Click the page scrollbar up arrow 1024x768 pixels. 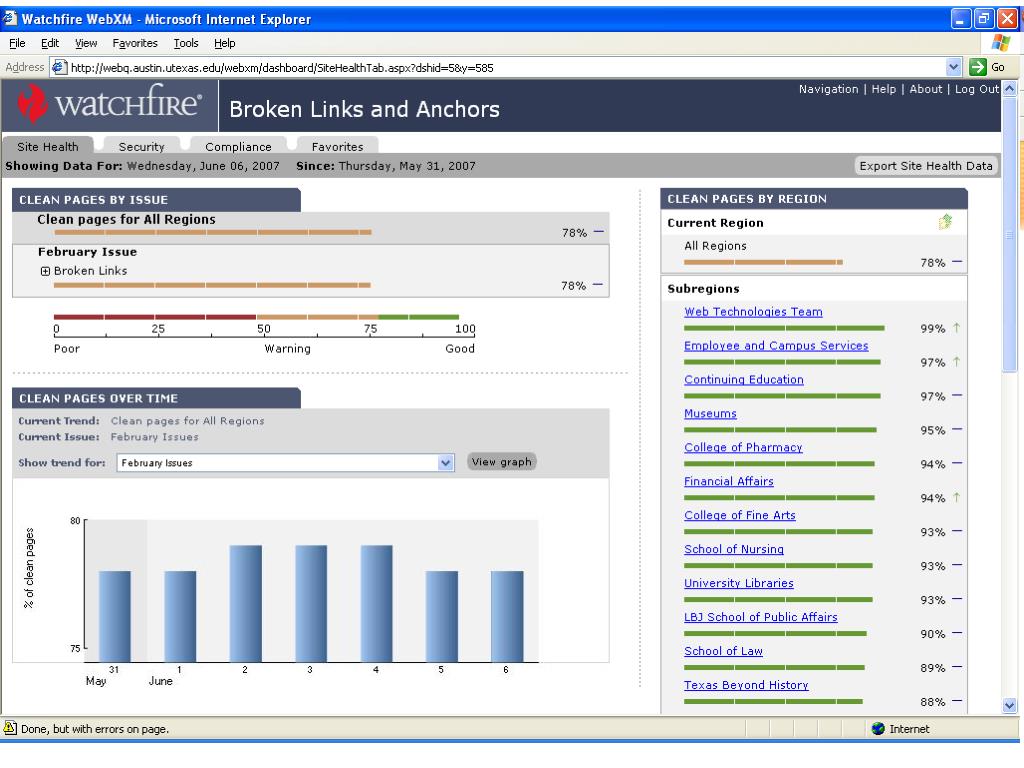(x=1010, y=88)
